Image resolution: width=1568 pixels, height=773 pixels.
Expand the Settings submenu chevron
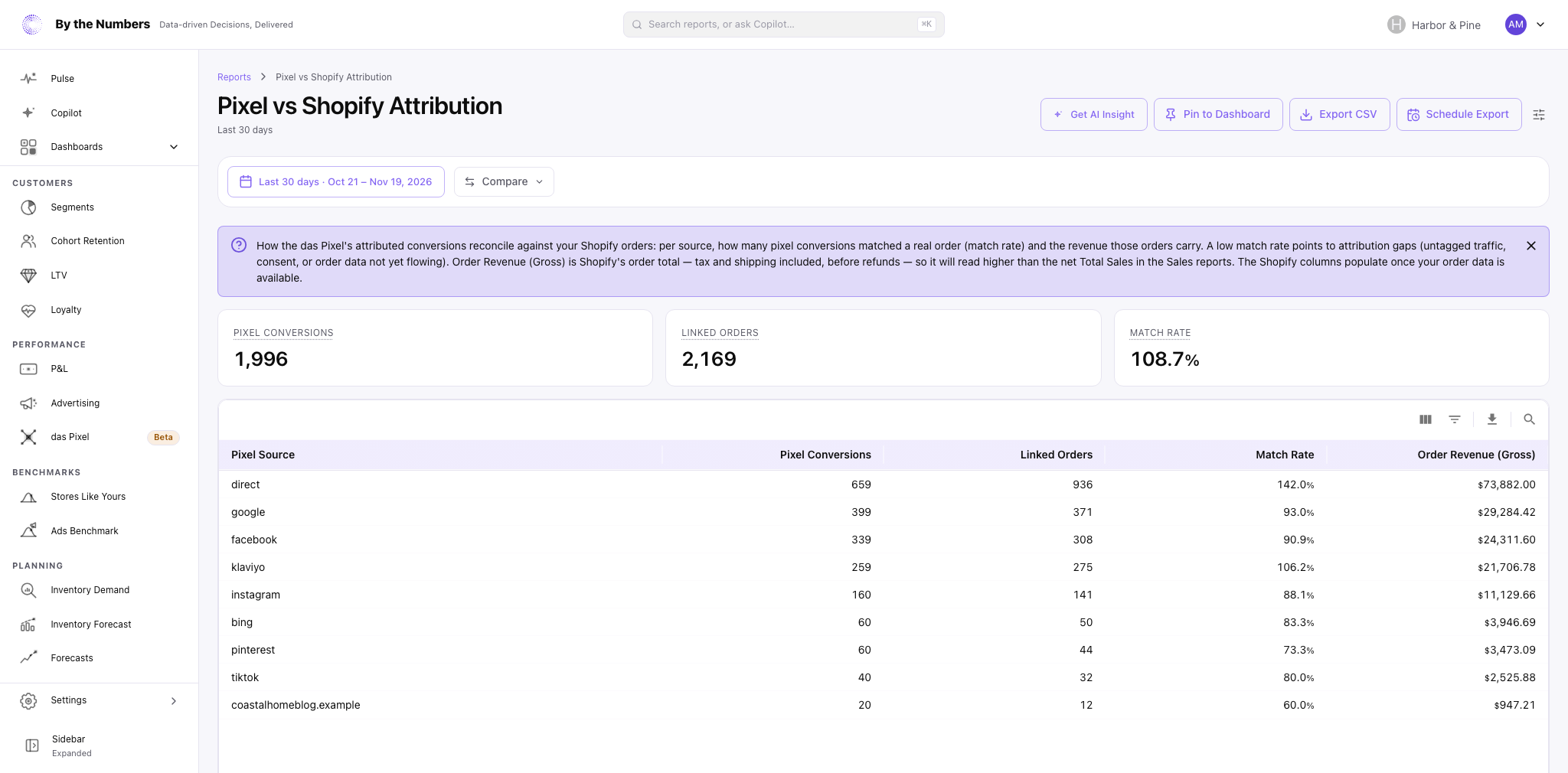(174, 701)
